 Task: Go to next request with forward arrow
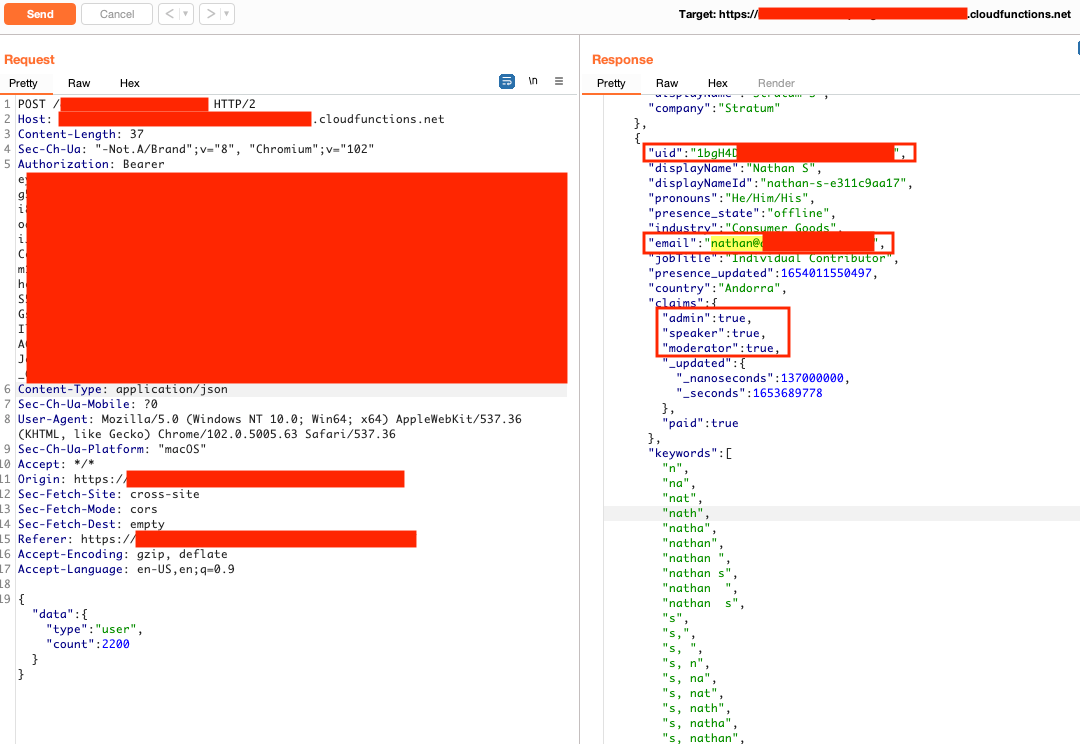[211, 14]
